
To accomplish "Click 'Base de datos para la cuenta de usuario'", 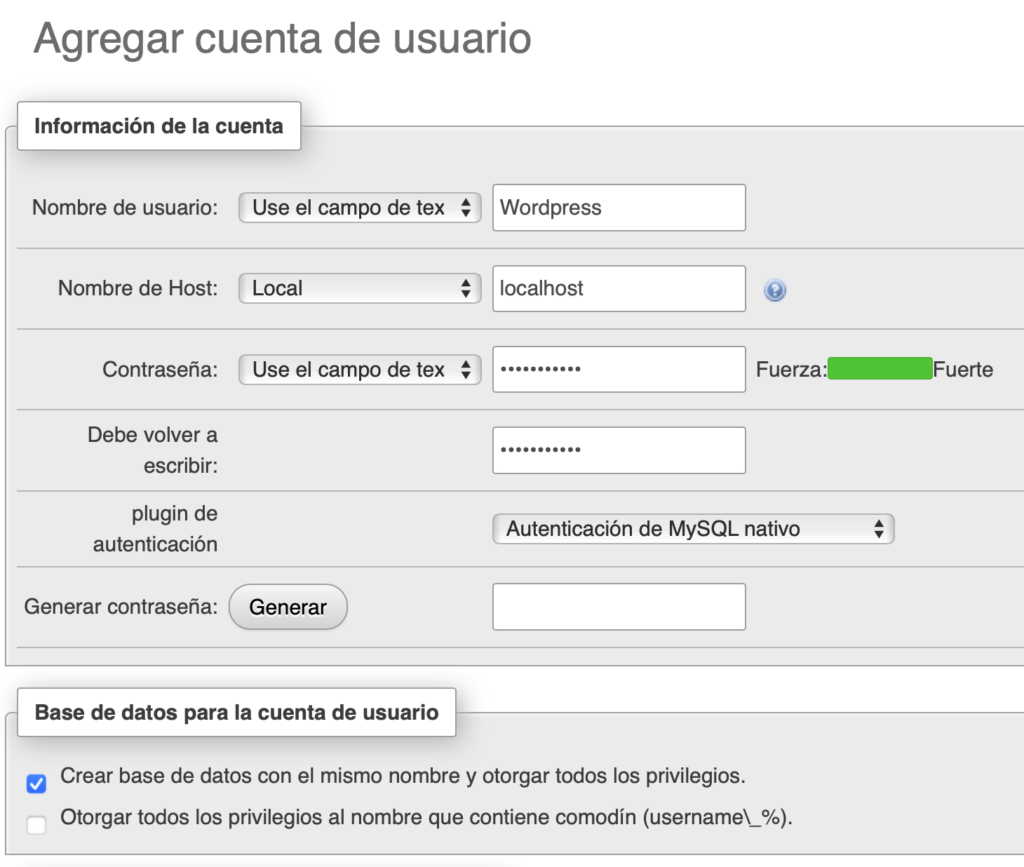I will [x=236, y=712].
